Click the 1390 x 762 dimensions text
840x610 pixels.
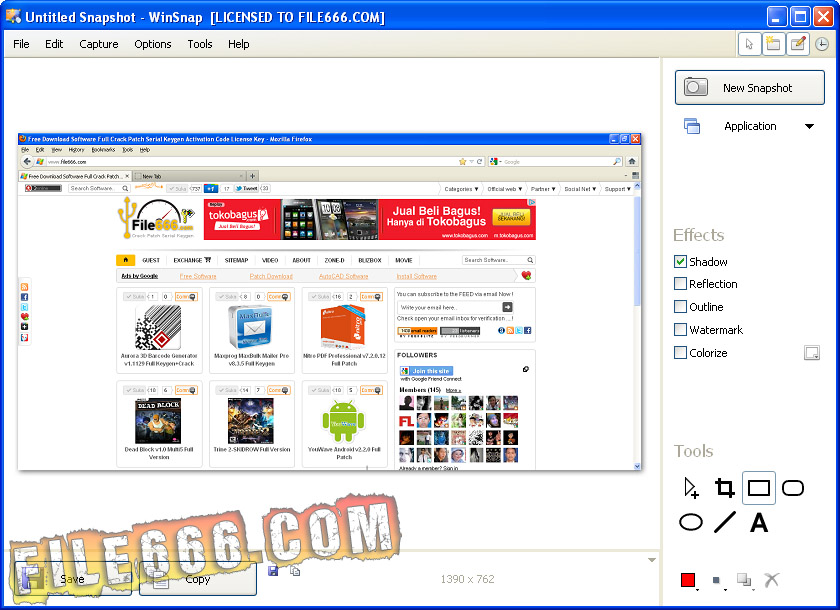[467, 579]
